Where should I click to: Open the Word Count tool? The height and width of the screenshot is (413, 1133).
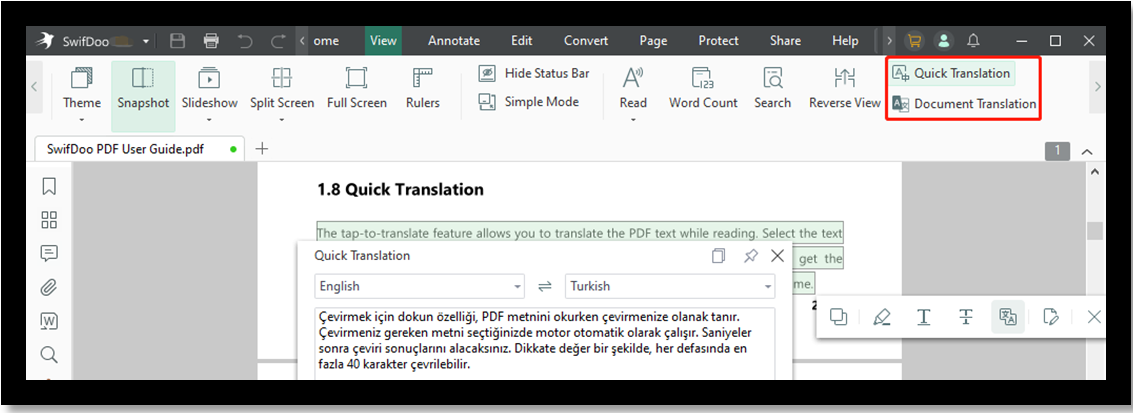click(x=703, y=87)
